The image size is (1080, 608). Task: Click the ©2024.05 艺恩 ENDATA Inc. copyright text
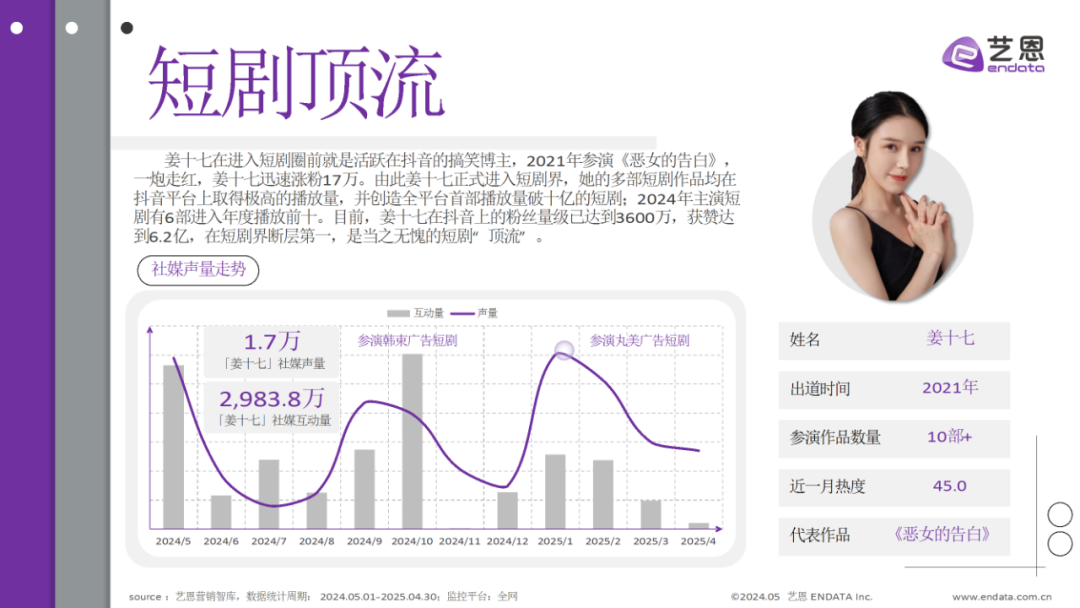(802, 596)
